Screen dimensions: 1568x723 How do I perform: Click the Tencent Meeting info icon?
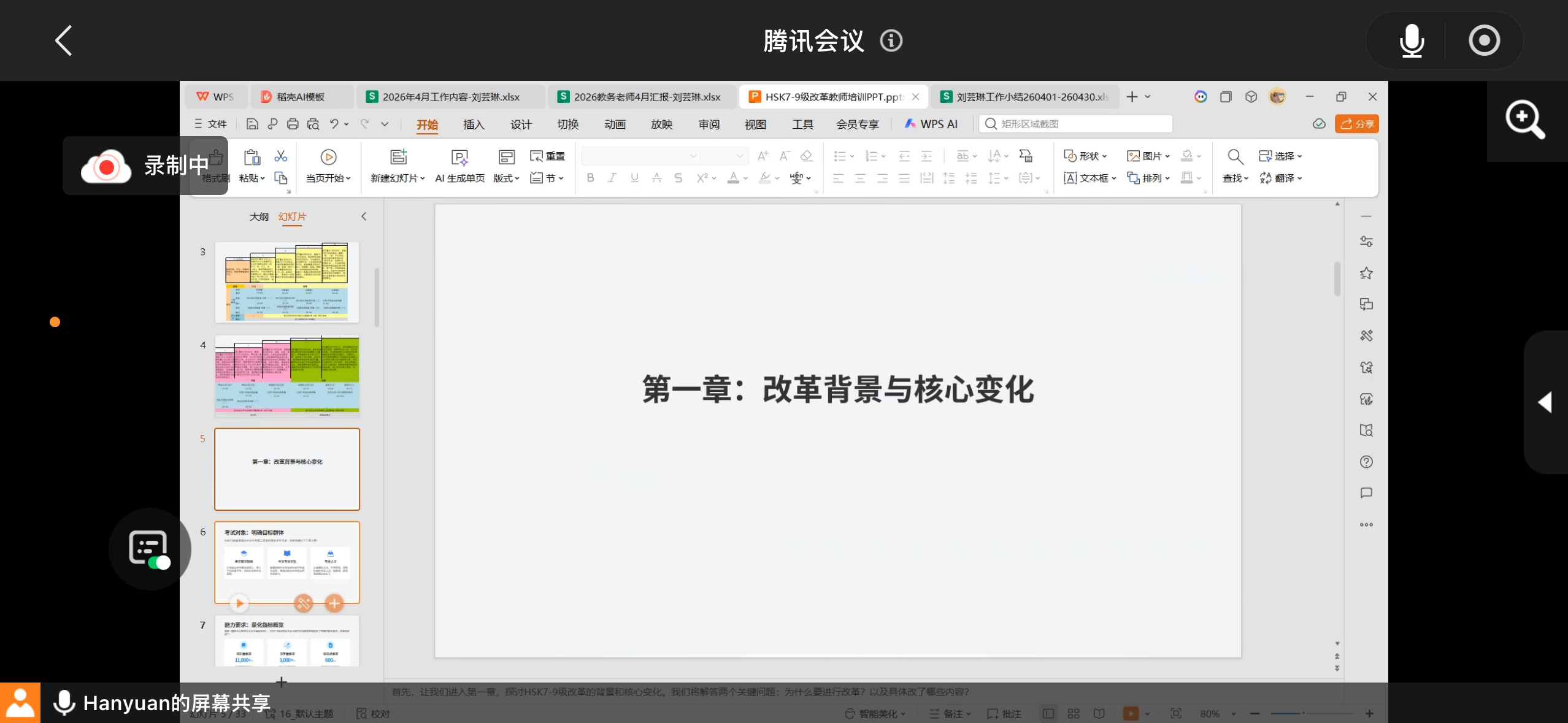[891, 41]
